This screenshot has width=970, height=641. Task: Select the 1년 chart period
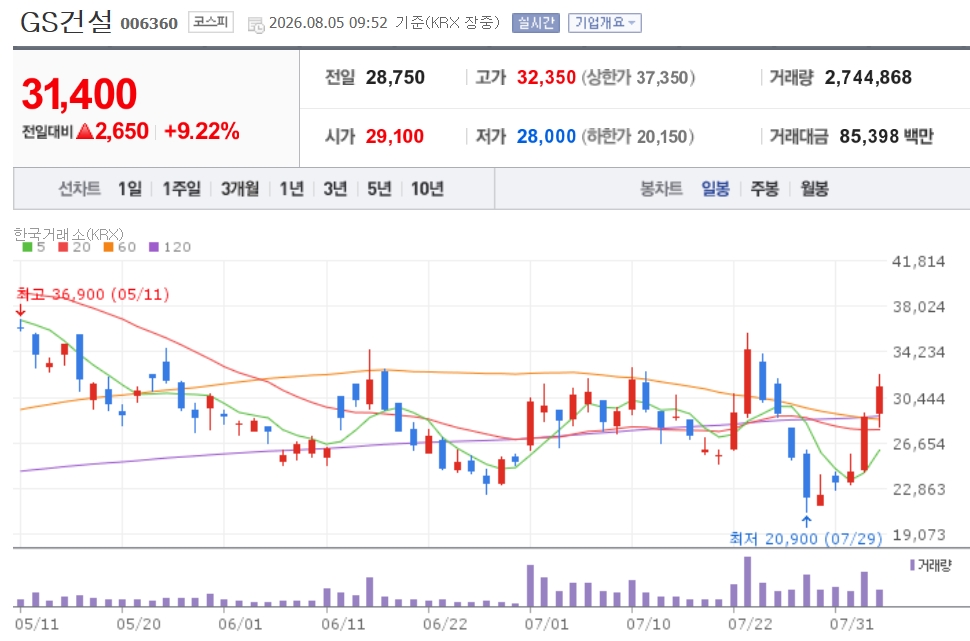pyautogui.click(x=291, y=188)
